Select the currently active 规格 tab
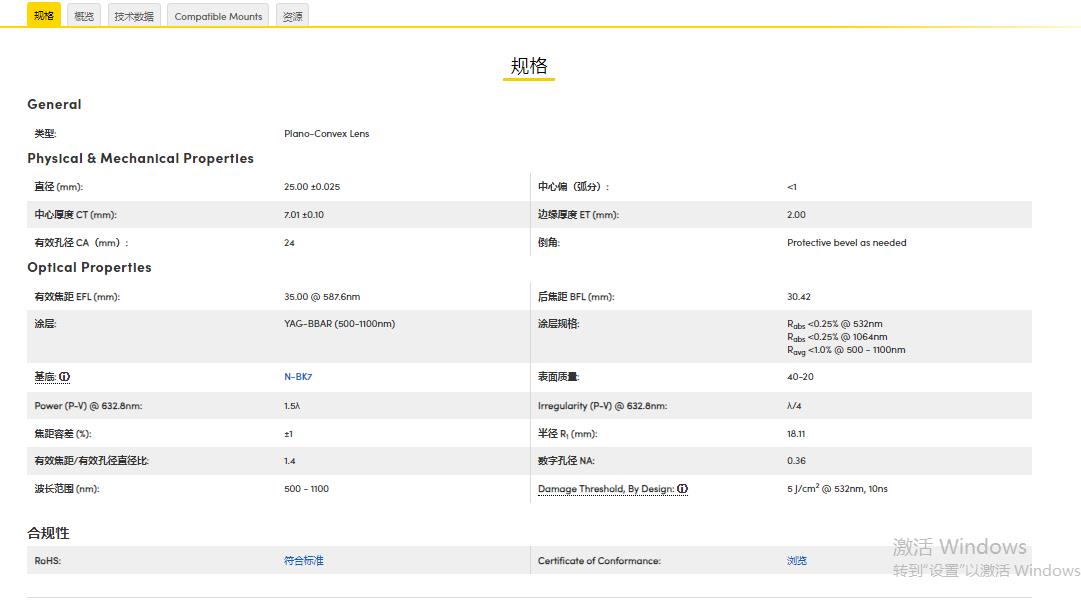 click(x=42, y=15)
